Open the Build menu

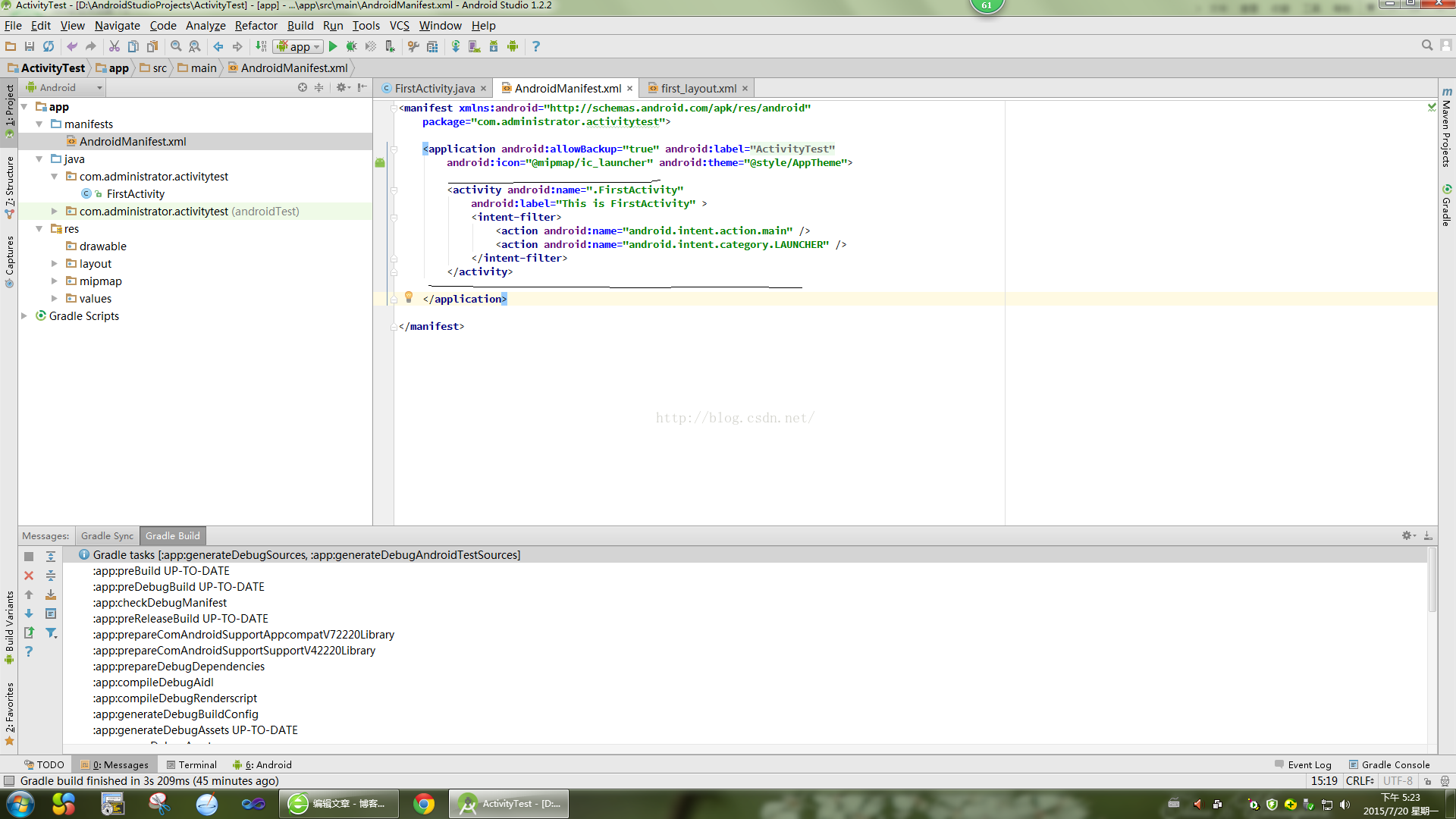pyautogui.click(x=300, y=25)
